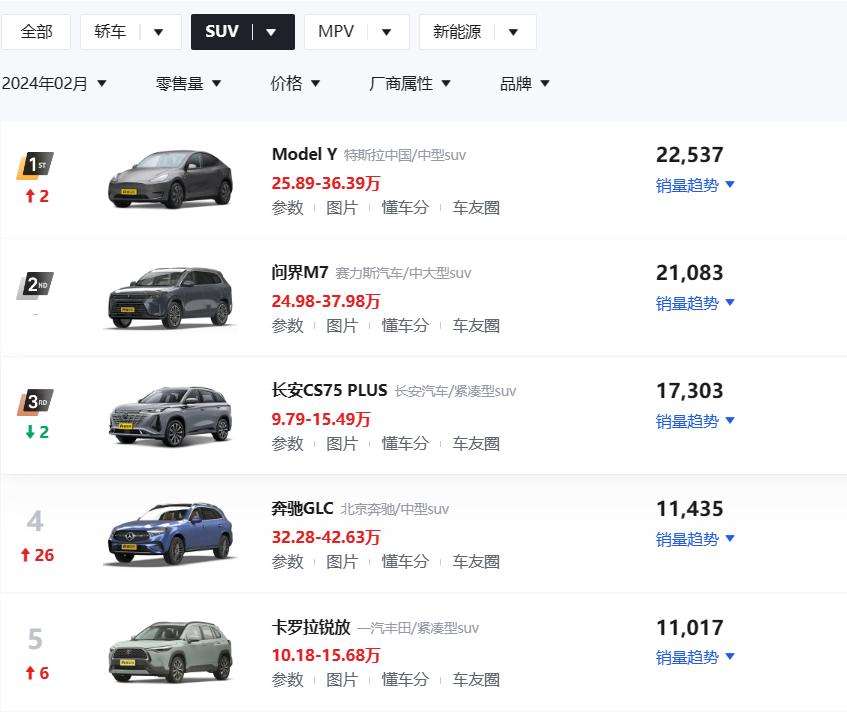The width and height of the screenshot is (847, 712).
Task: Expand 销量趋势 for 问界M7
Action: 695,303
